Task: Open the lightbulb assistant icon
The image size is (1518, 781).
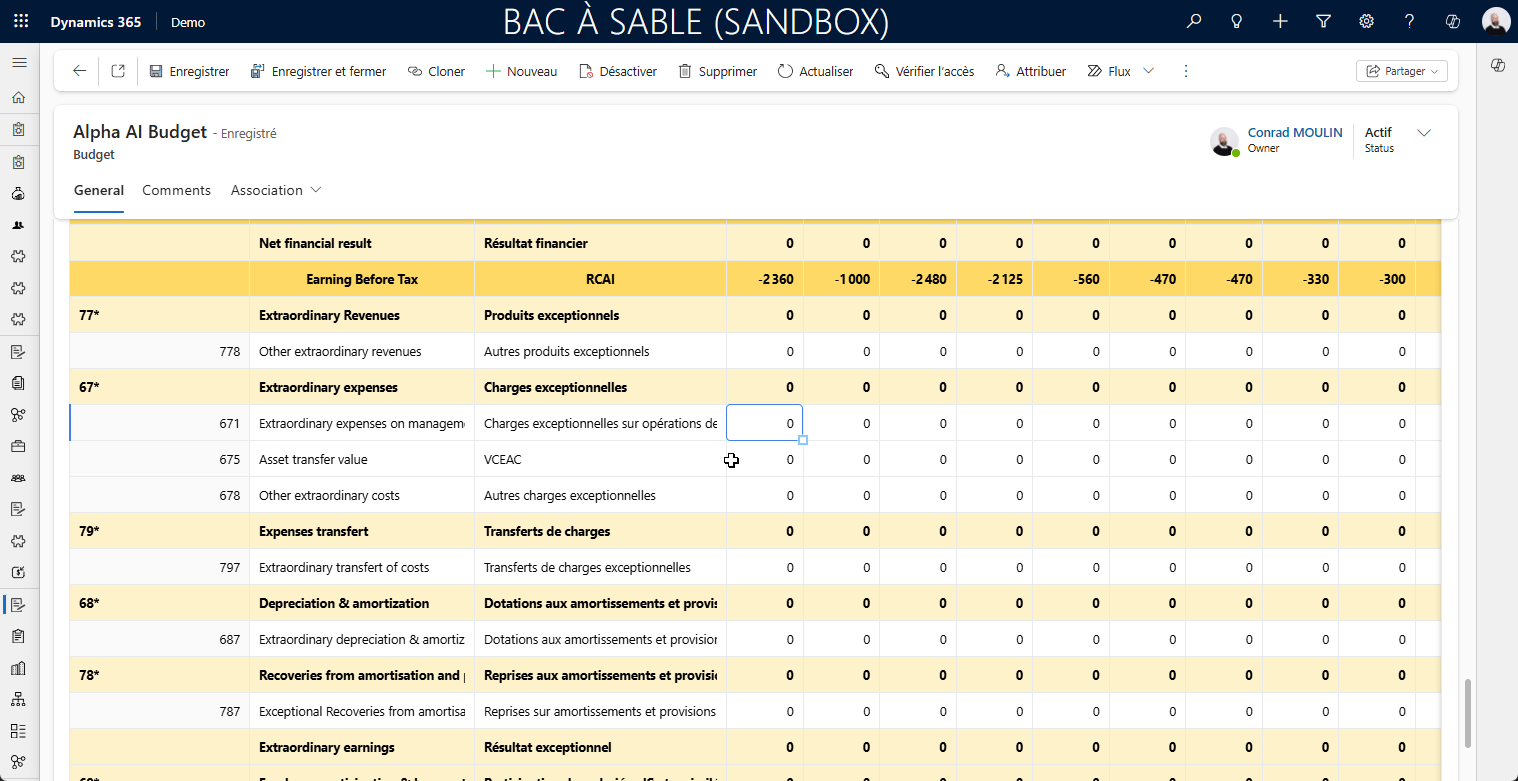Action: click(x=1237, y=21)
